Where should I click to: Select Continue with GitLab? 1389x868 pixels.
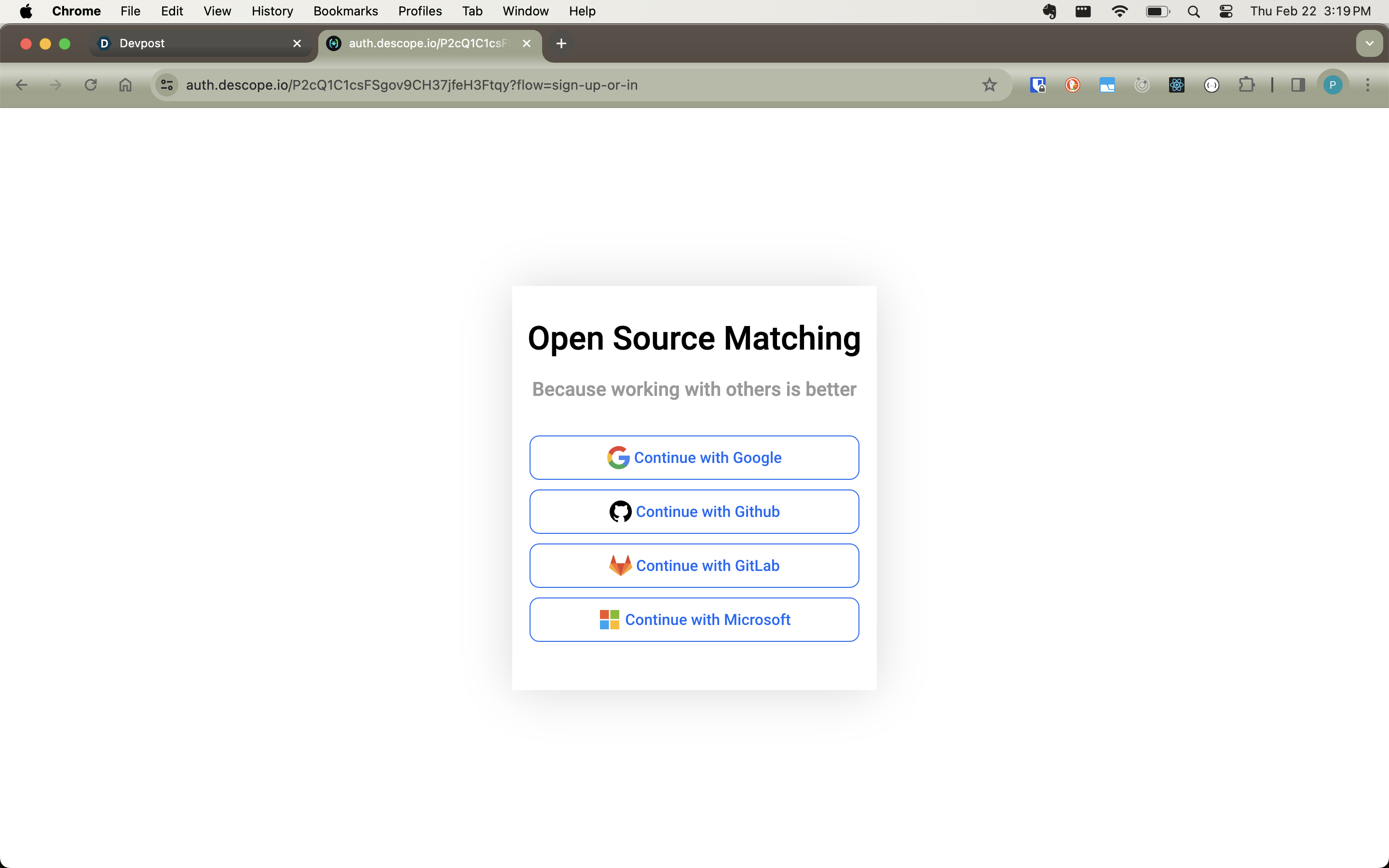coord(694,566)
